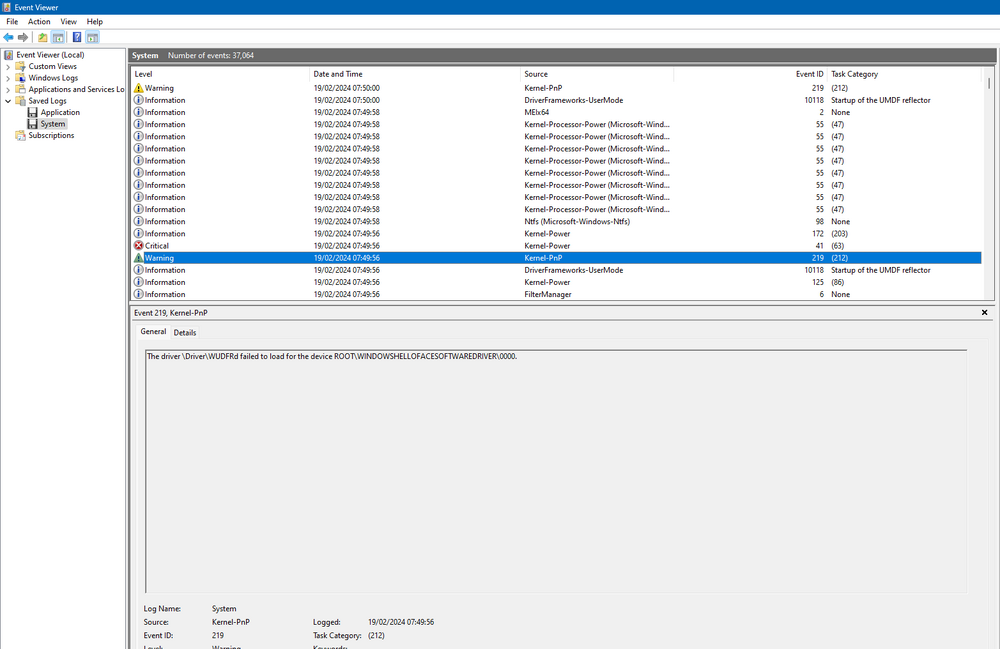This screenshot has height=649, width=1000.
Task: Select the FilterManager event row
Action: click(x=556, y=294)
